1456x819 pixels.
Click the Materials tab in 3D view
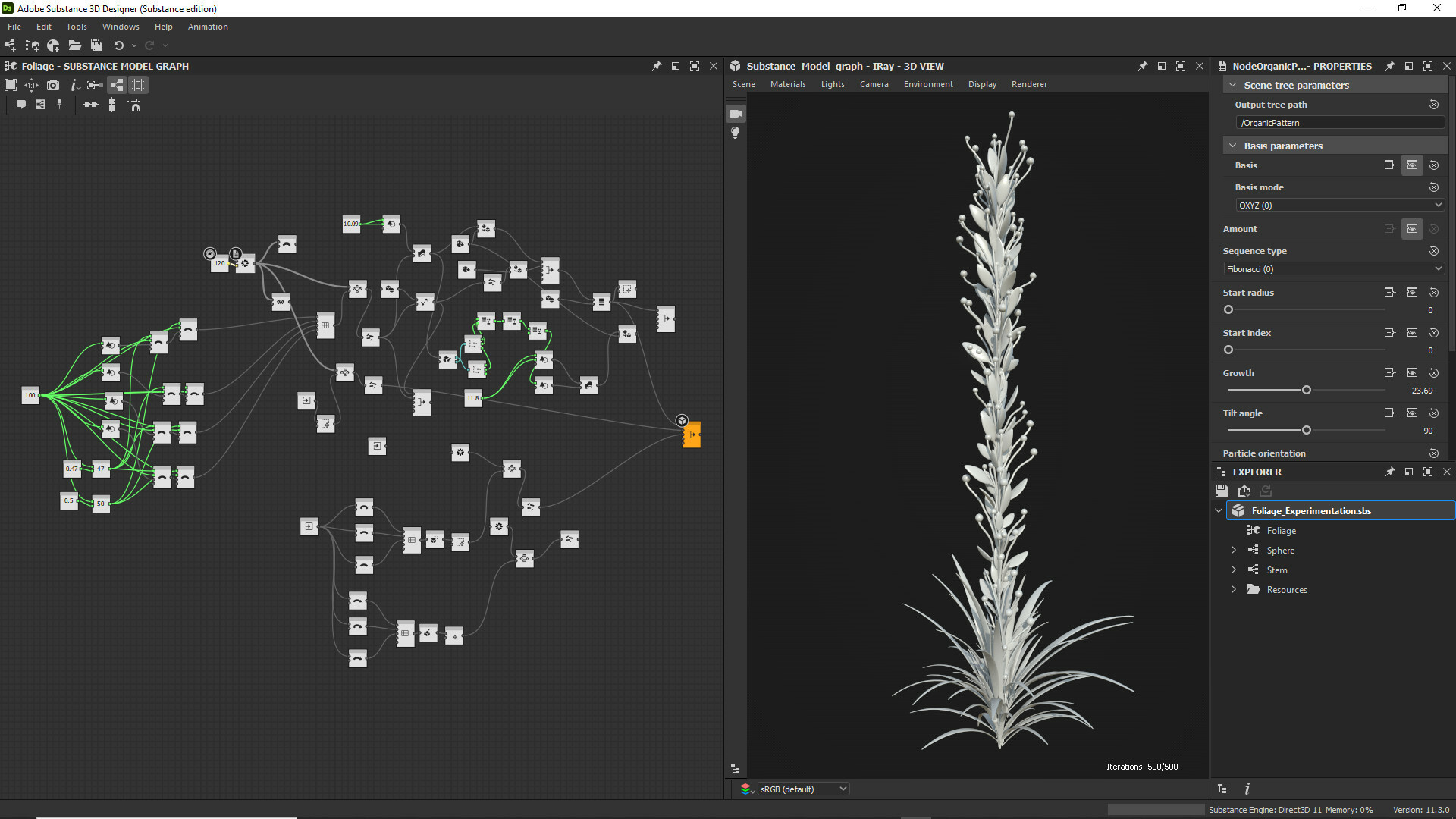click(x=789, y=84)
